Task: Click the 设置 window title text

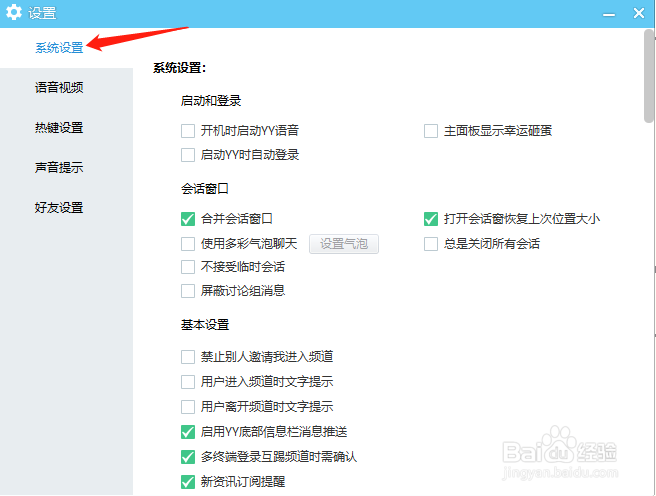Action: (x=42, y=13)
